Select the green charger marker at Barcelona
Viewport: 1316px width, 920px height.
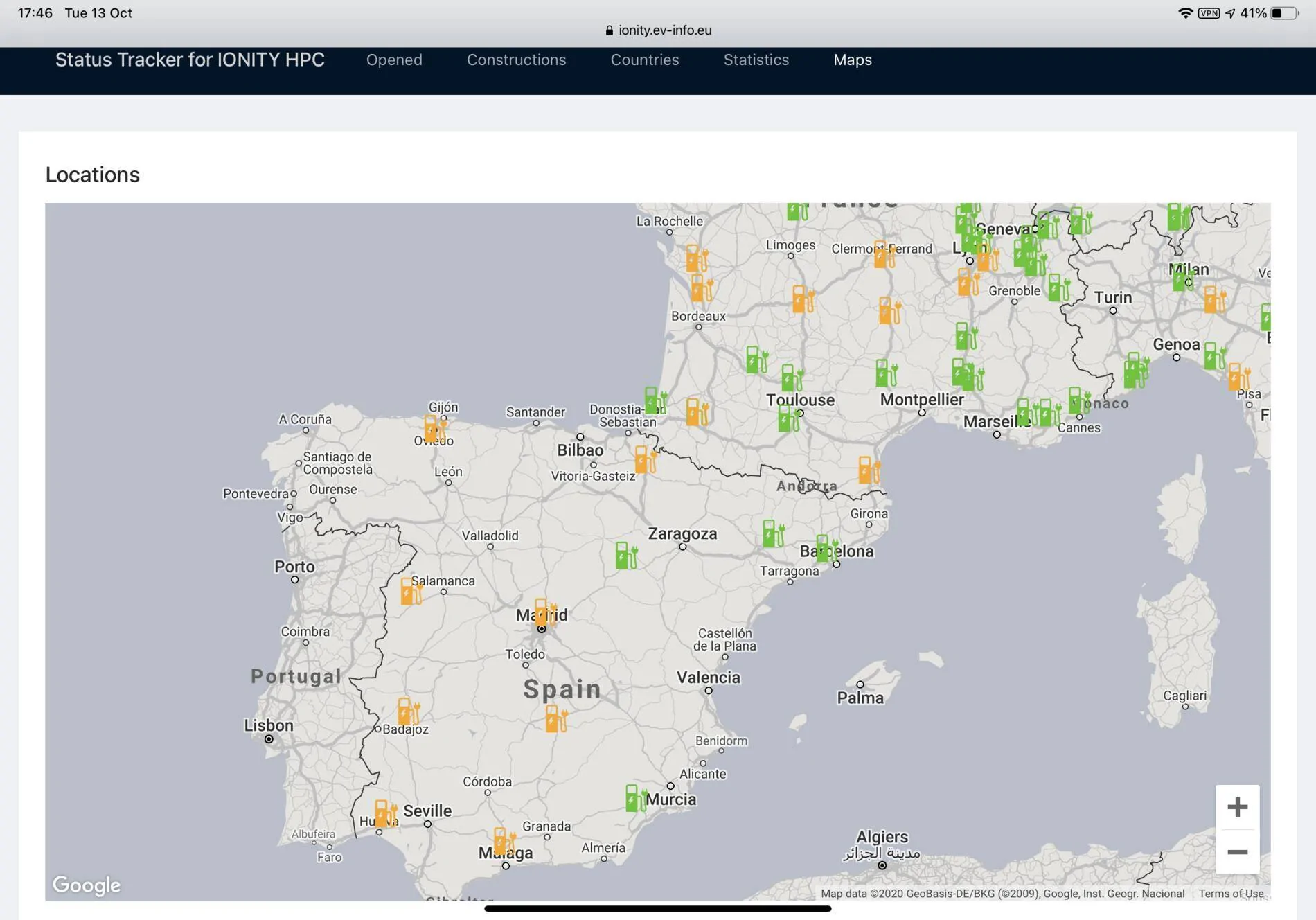pyautogui.click(x=827, y=548)
